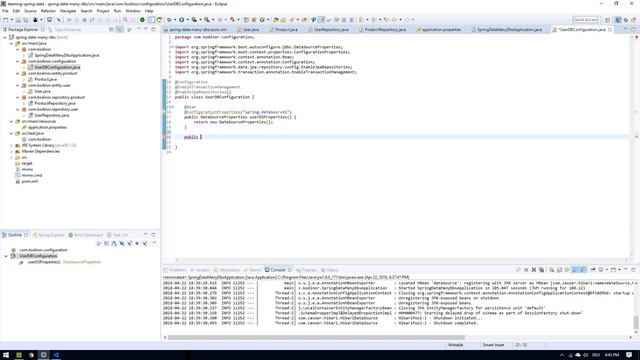The width and height of the screenshot is (640, 360).
Task: Click the Terminate console icon
Action: 526,270
